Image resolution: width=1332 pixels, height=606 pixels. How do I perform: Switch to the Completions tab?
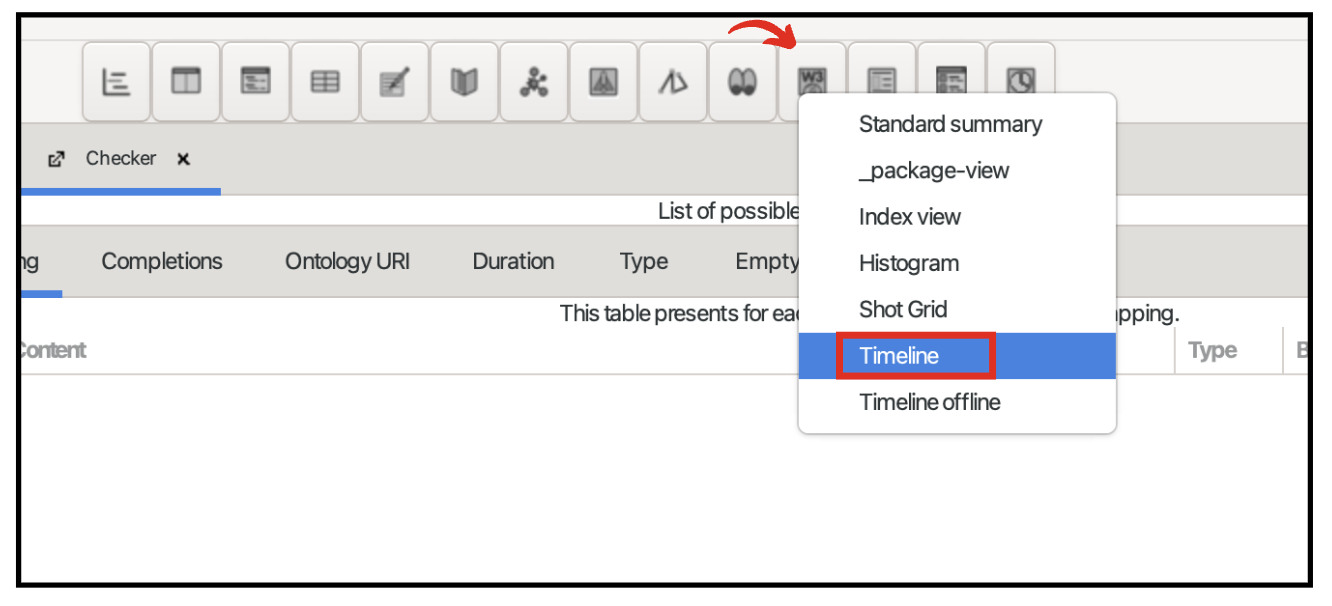point(162,262)
